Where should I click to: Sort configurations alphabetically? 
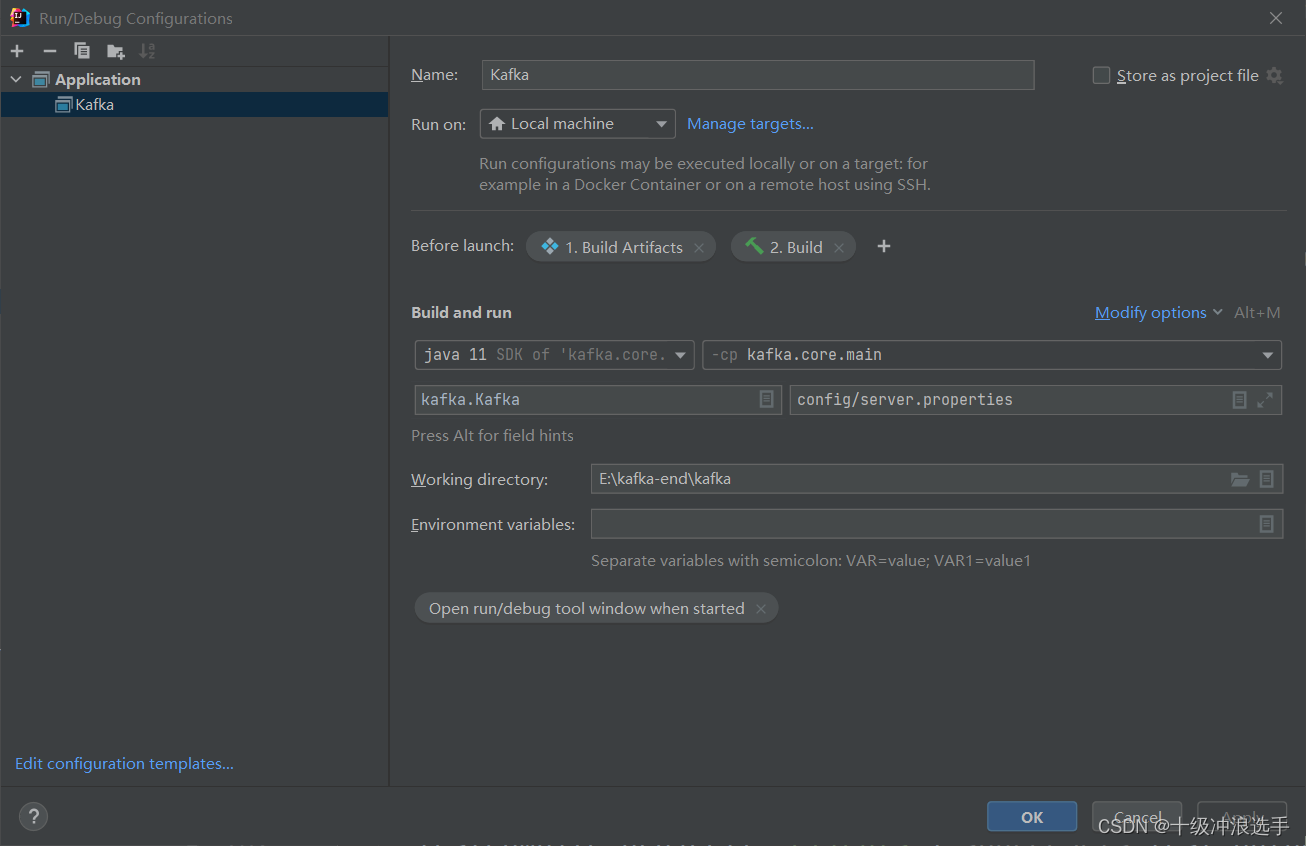[147, 51]
